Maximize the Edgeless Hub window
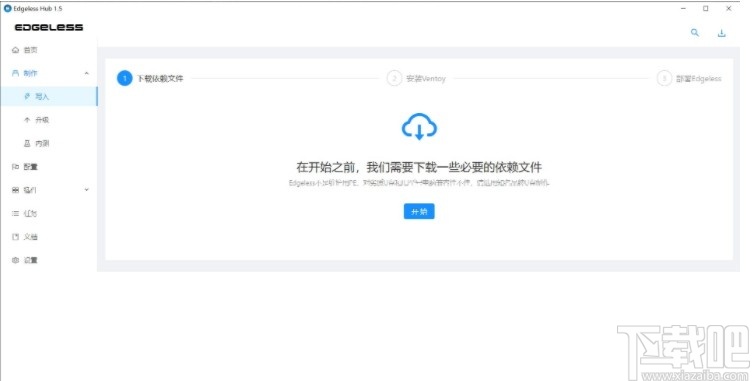This screenshot has width=752, height=381. [705, 9]
